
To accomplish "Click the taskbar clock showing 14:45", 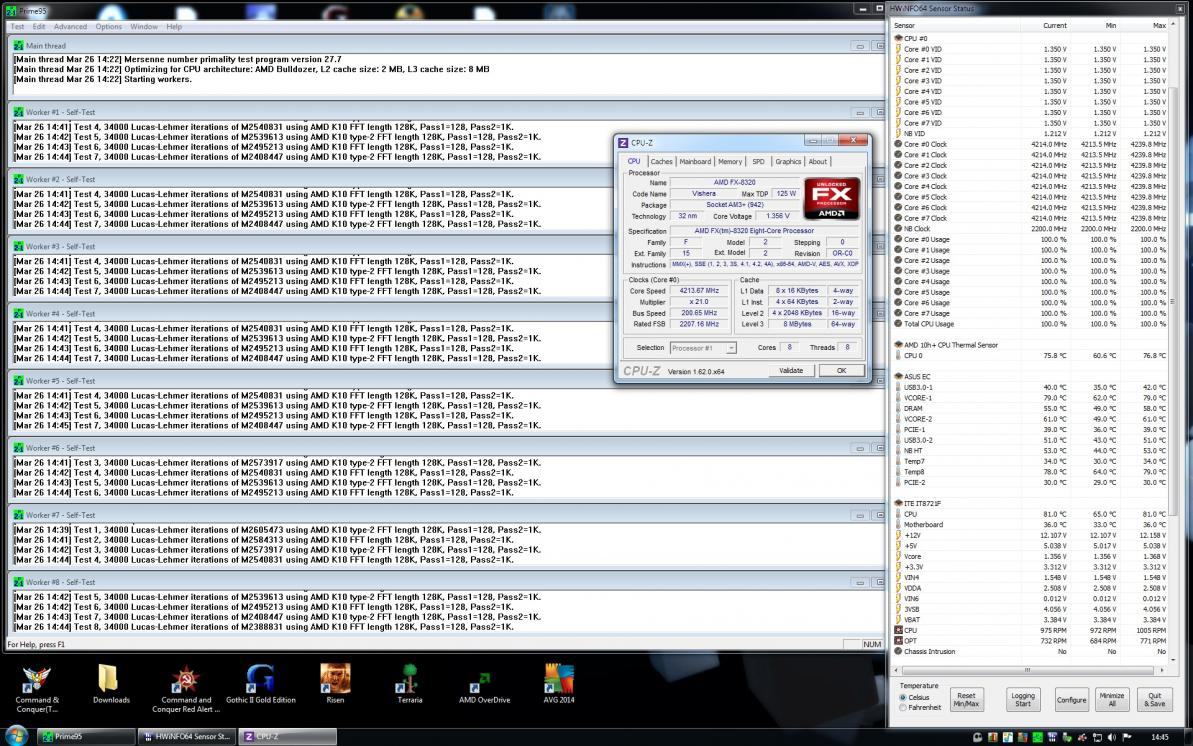I will click(1160, 737).
